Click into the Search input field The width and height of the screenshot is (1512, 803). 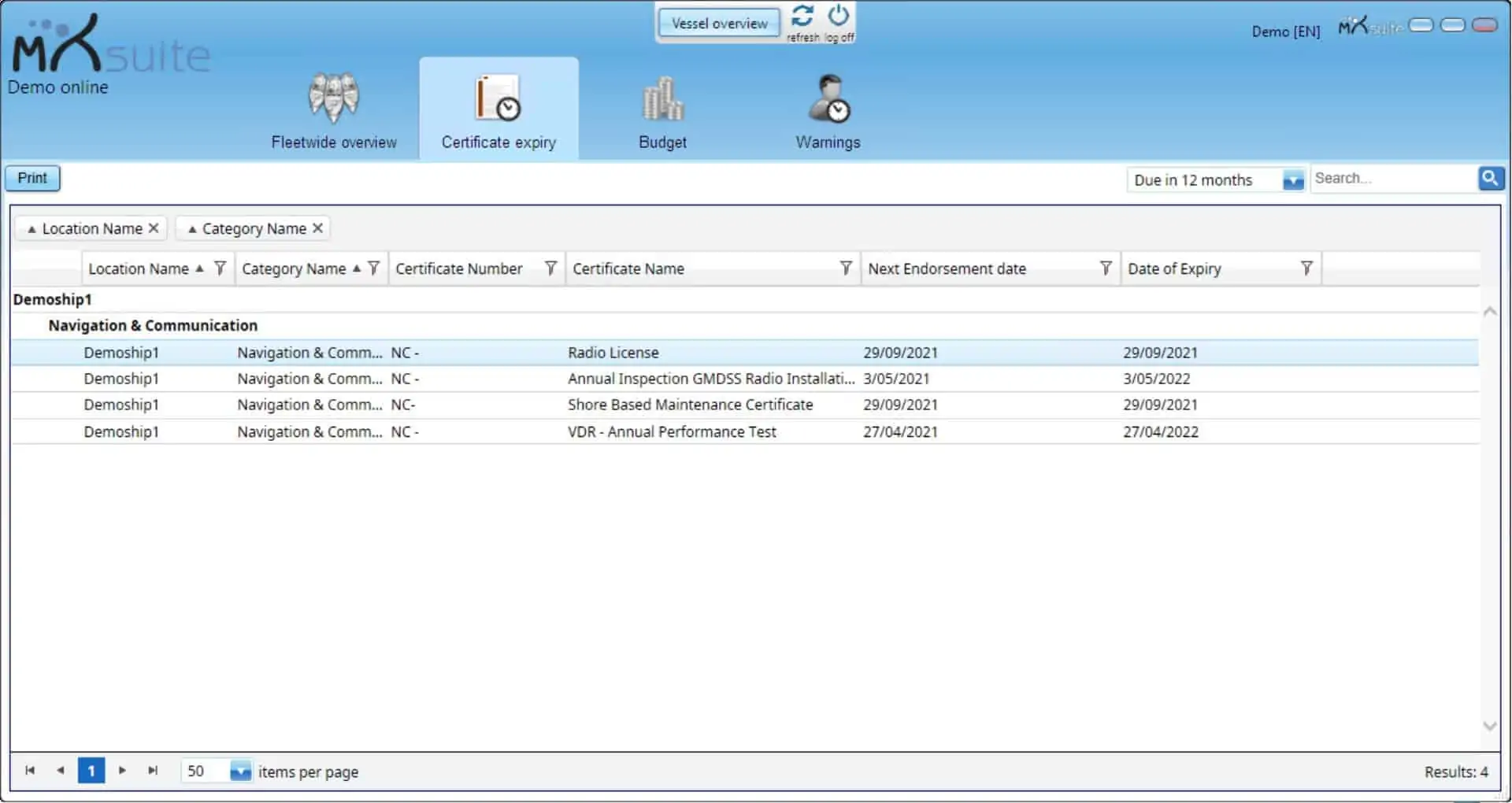point(1392,179)
